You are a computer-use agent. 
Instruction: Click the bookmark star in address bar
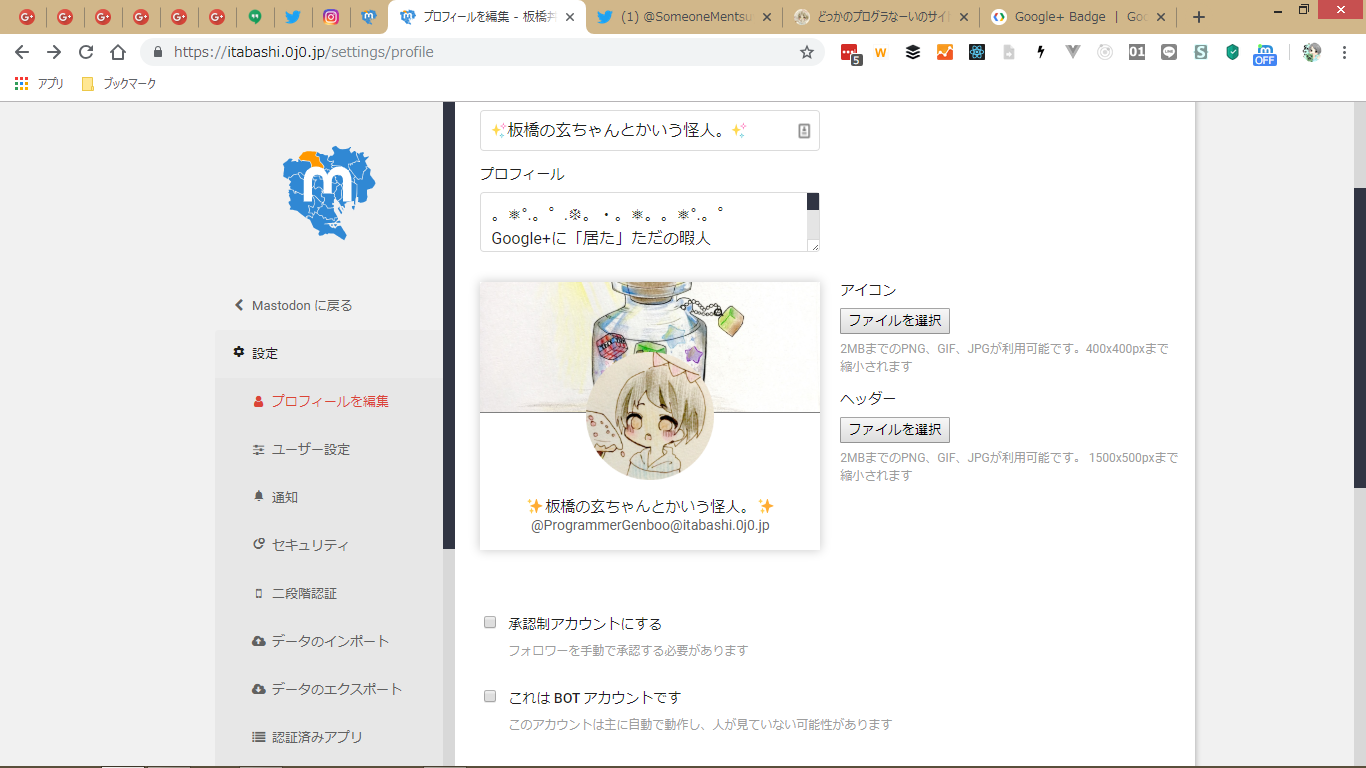[x=806, y=52]
